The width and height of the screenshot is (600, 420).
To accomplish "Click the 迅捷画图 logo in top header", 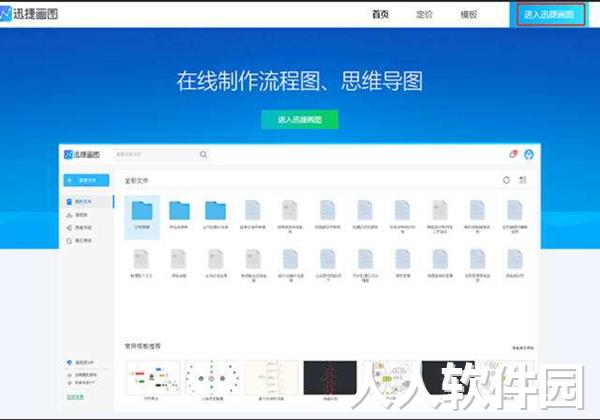I will tap(29, 14).
